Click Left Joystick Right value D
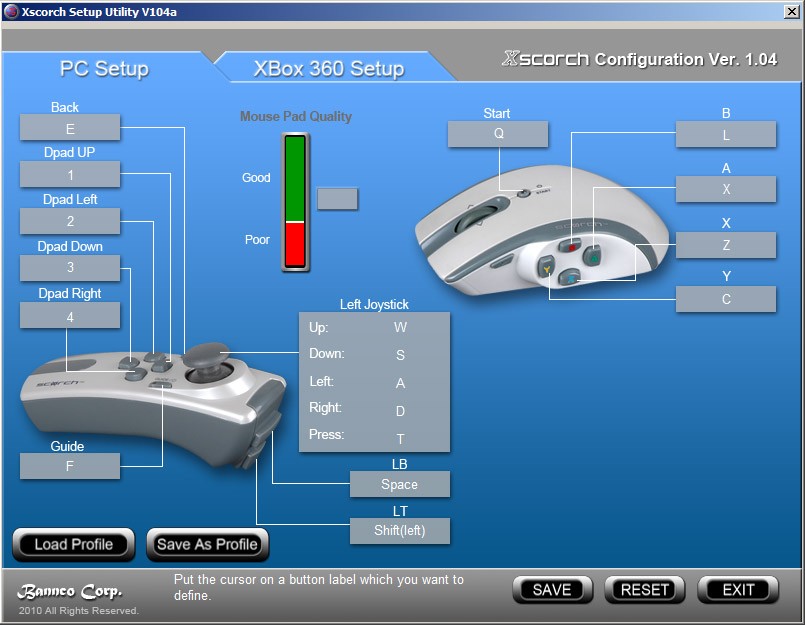Image resolution: width=805 pixels, height=625 pixels. tap(400, 411)
